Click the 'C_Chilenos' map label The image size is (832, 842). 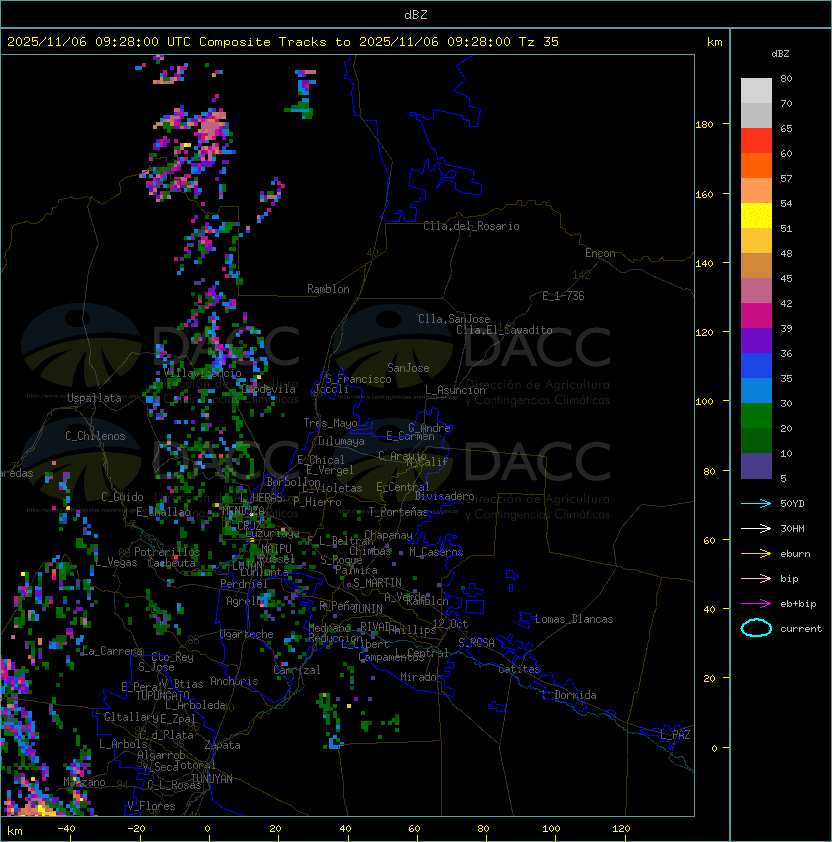point(95,436)
